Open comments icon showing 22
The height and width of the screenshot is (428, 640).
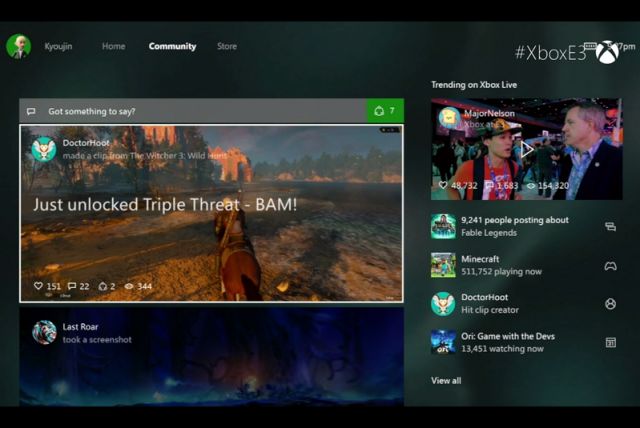click(72, 286)
